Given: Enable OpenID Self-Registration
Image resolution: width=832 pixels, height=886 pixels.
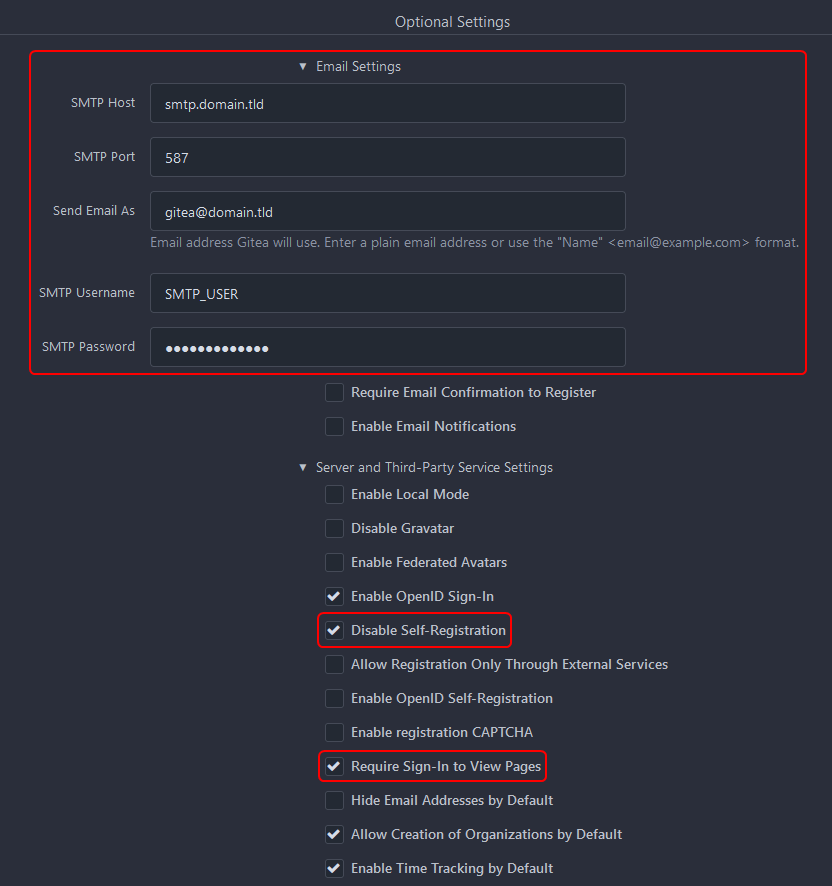Looking at the screenshot, I should (334, 698).
